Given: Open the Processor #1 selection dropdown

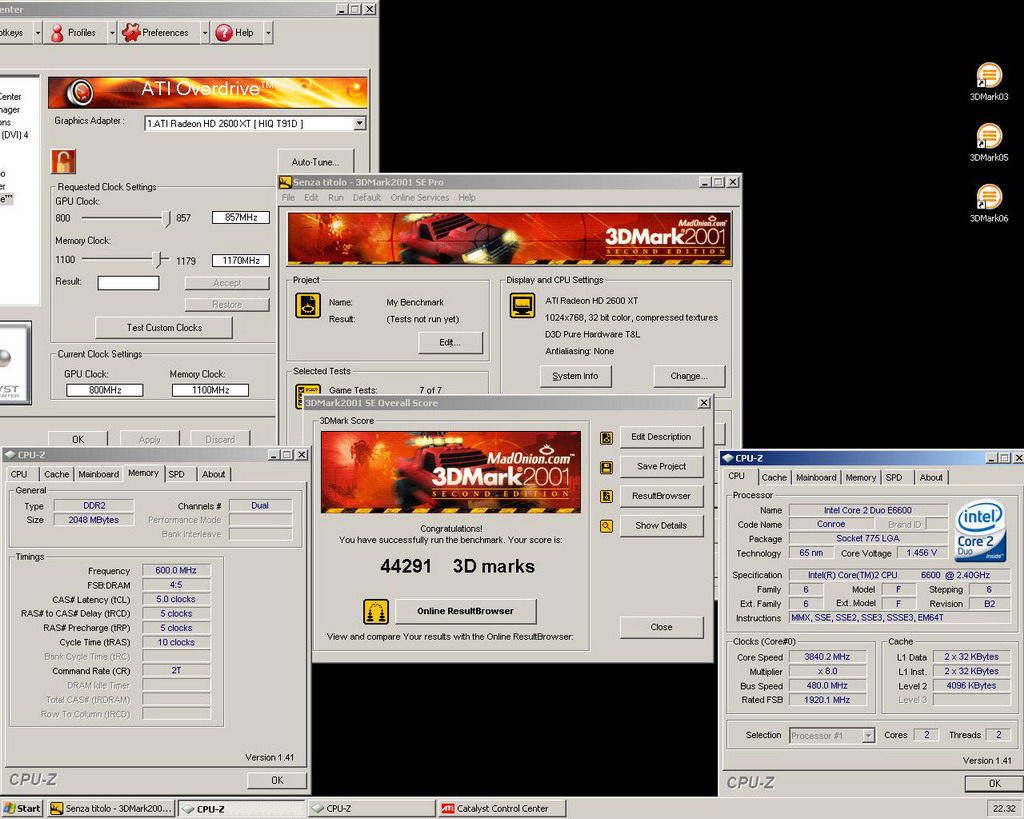Looking at the screenshot, I should click(x=868, y=735).
